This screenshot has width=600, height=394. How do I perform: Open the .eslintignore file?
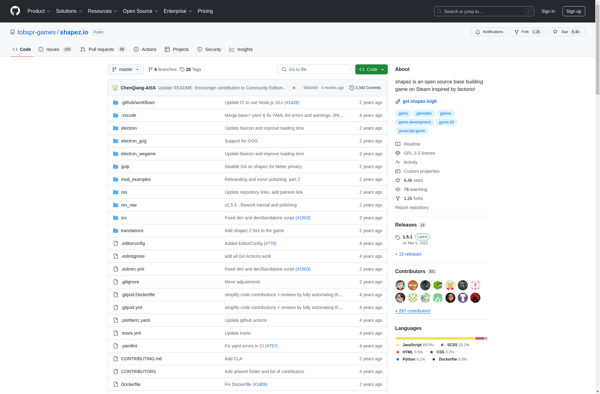tap(133, 256)
